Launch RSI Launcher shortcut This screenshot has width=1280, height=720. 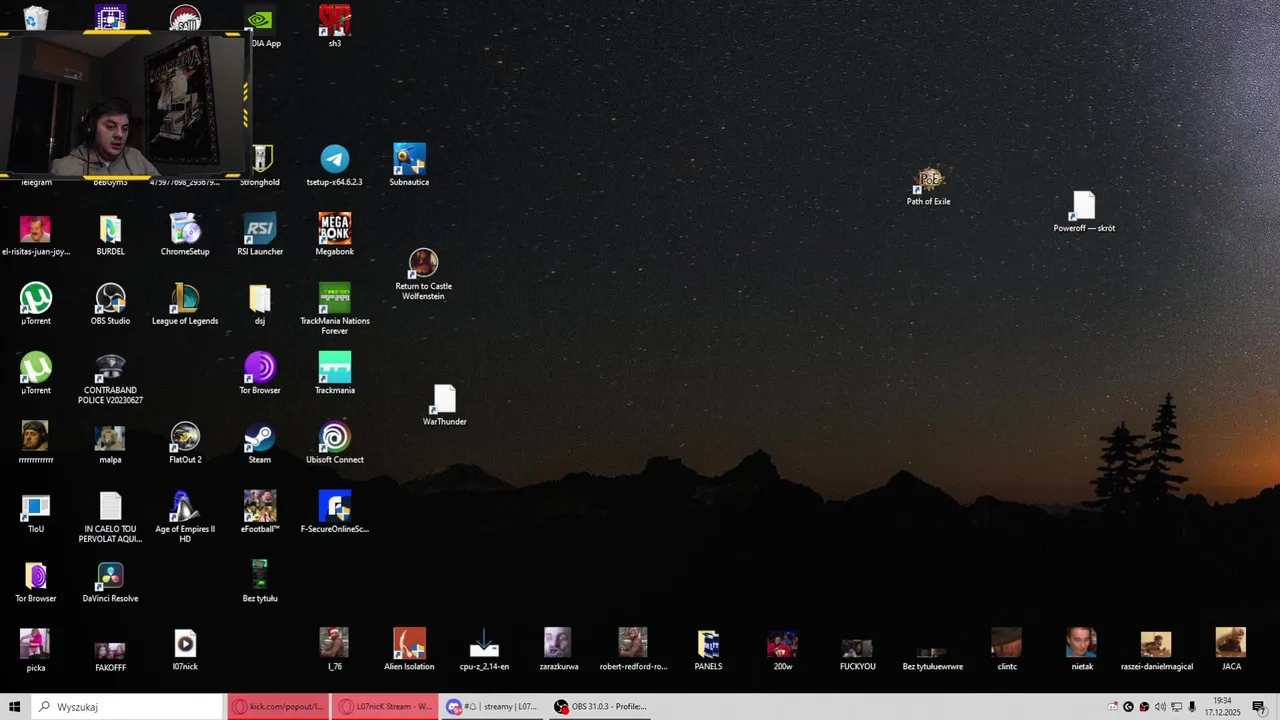260,235
